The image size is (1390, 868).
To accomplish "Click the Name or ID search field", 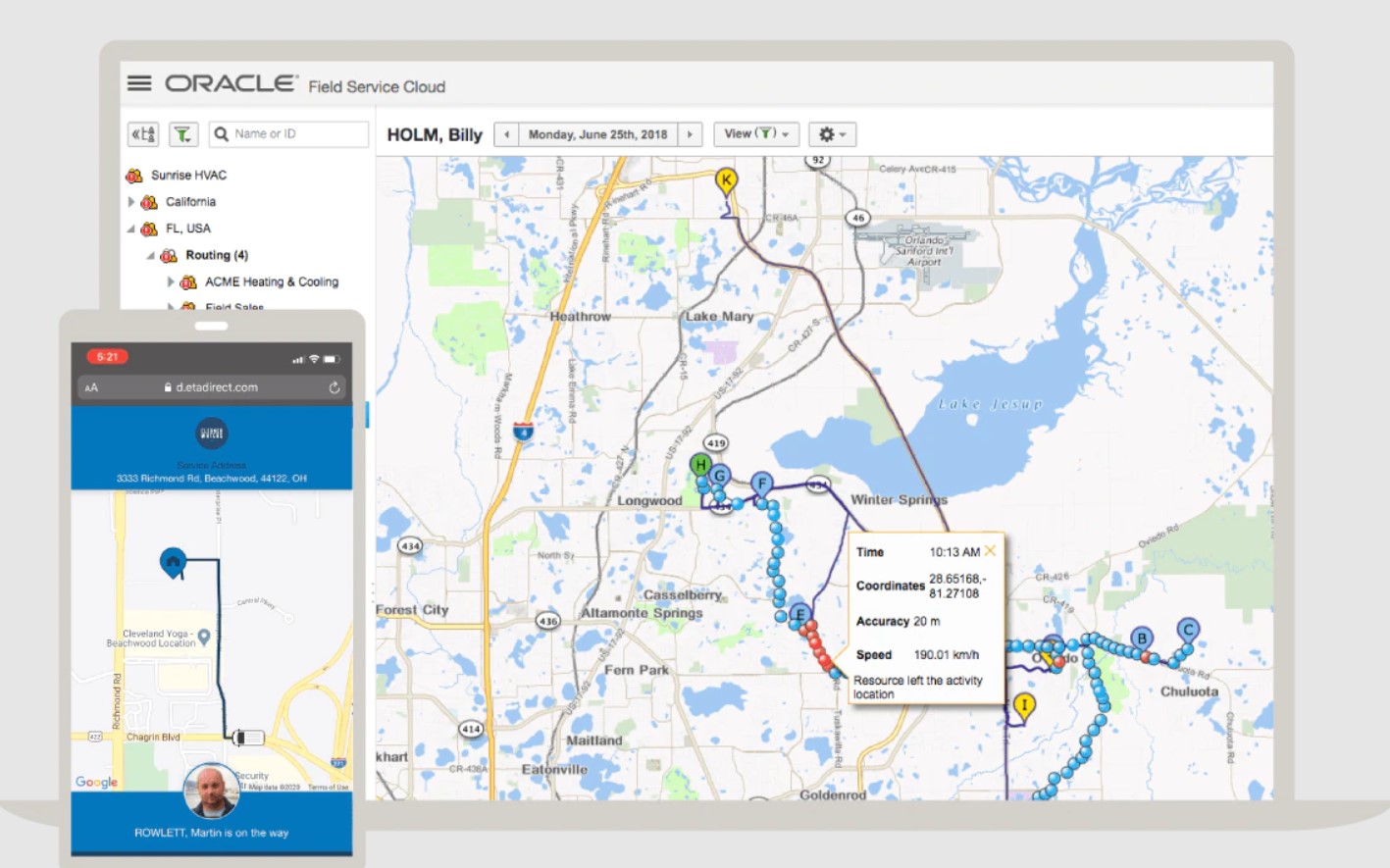I will point(288,134).
